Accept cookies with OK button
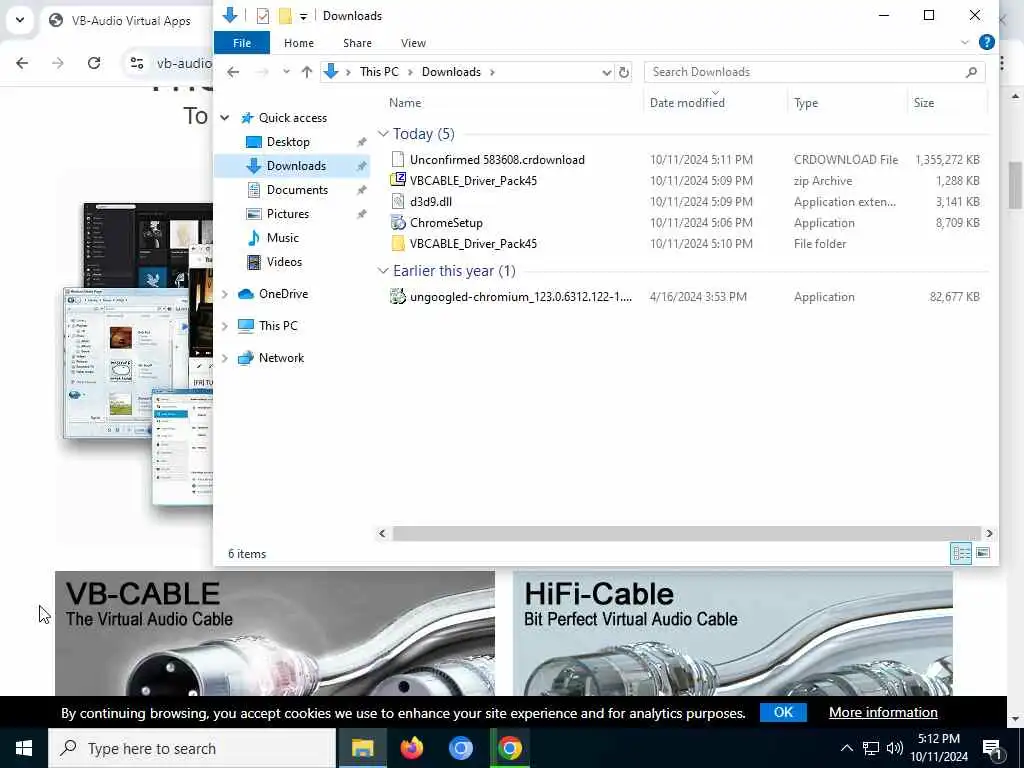The width and height of the screenshot is (1024, 768). tap(783, 712)
